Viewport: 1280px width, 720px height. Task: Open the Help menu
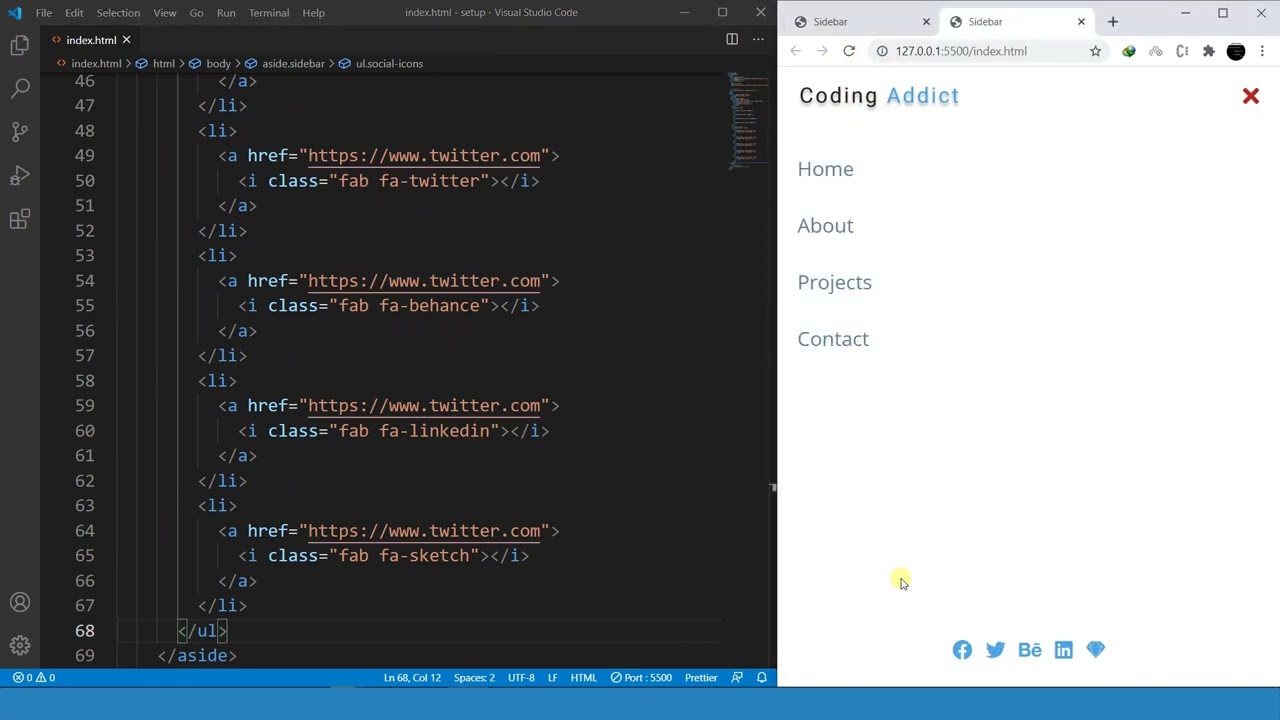pos(313,13)
